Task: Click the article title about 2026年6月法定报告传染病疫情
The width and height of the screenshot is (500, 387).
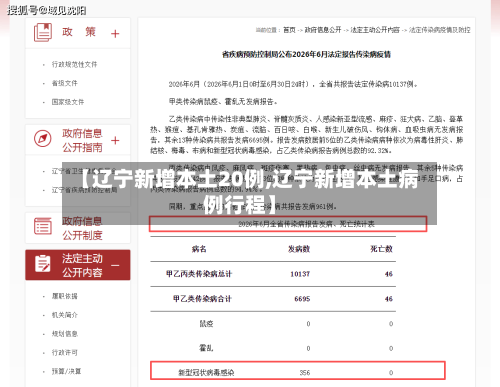Action: [306, 54]
